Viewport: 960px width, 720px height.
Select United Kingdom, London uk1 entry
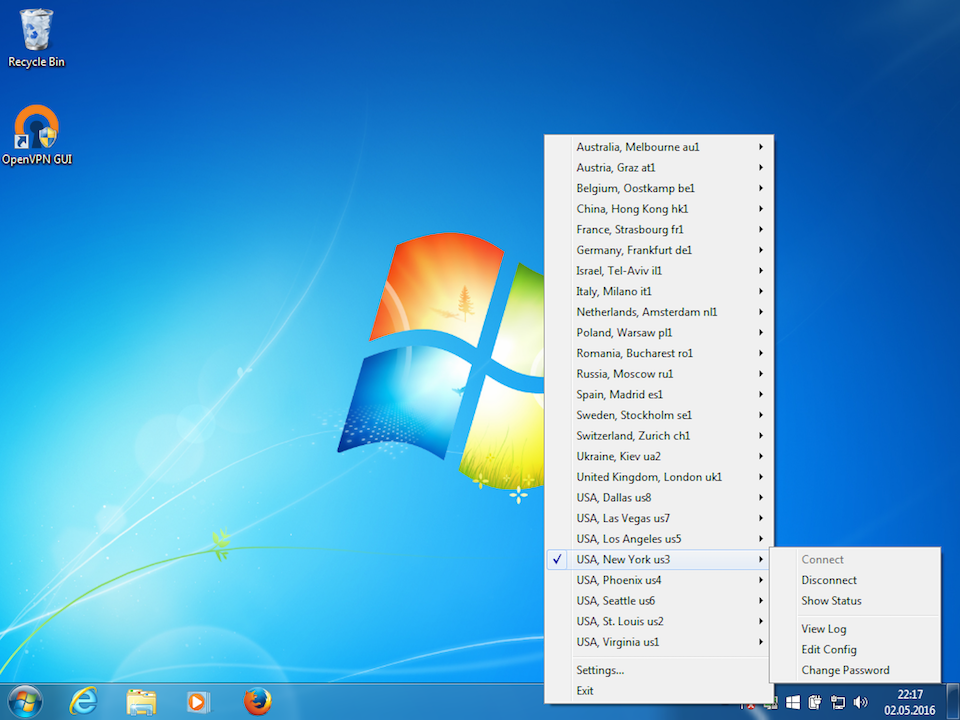click(659, 477)
